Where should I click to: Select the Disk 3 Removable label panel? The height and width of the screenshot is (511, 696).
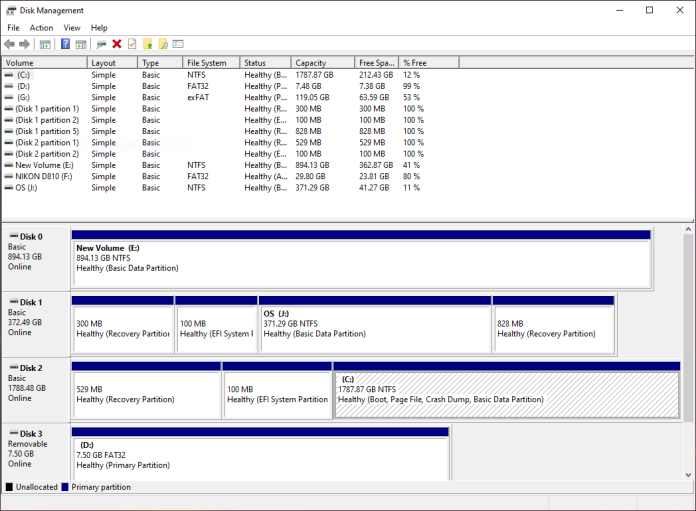point(36,452)
